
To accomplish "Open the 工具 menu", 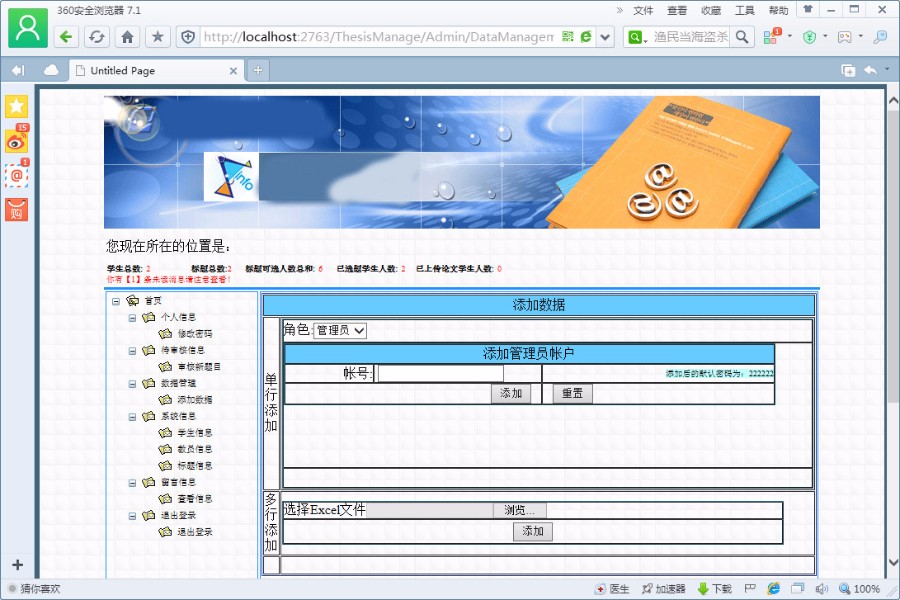I will (x=744, y=10).
